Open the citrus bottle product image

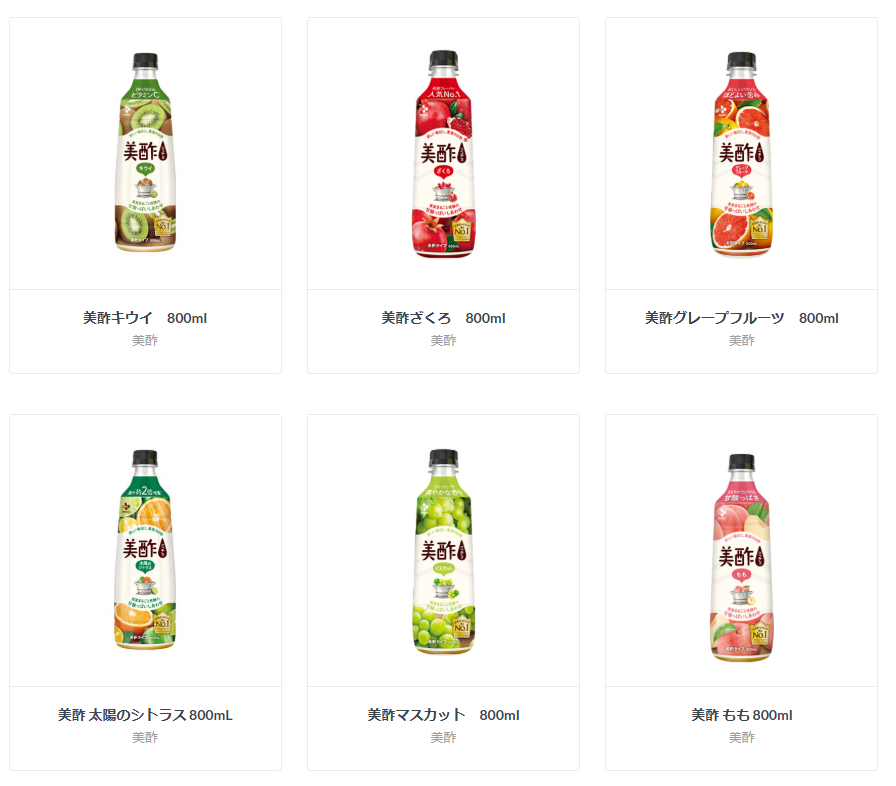tap(145, 550)
